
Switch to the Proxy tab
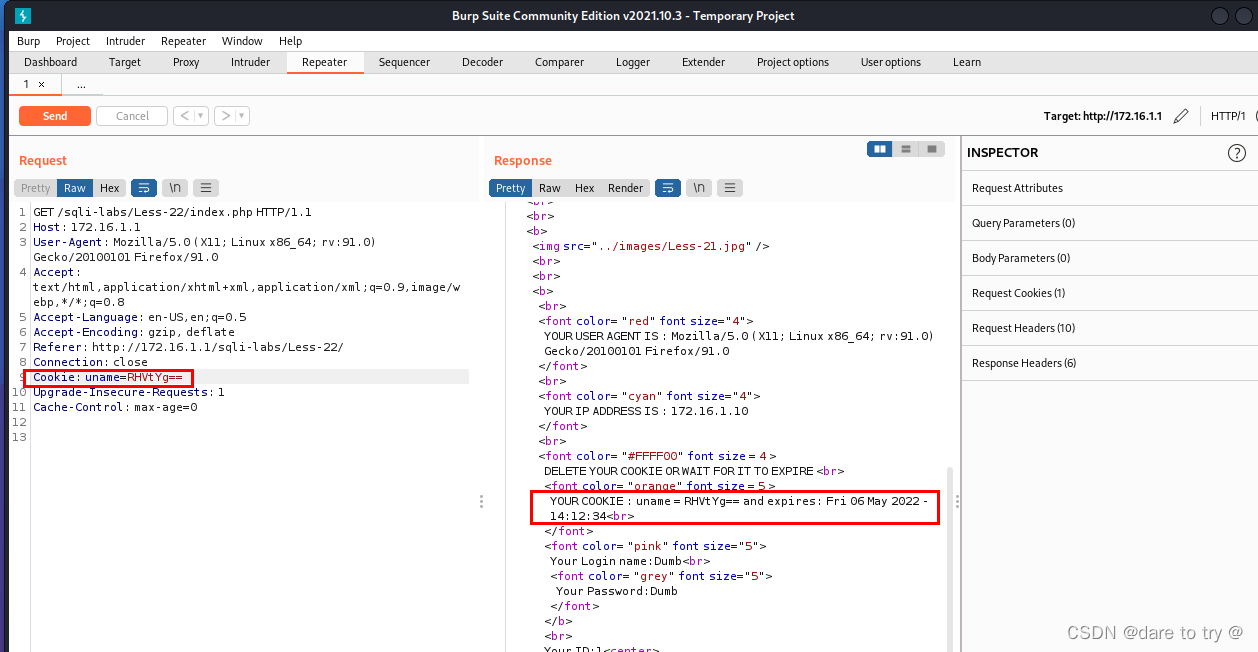tap(186, 62)
